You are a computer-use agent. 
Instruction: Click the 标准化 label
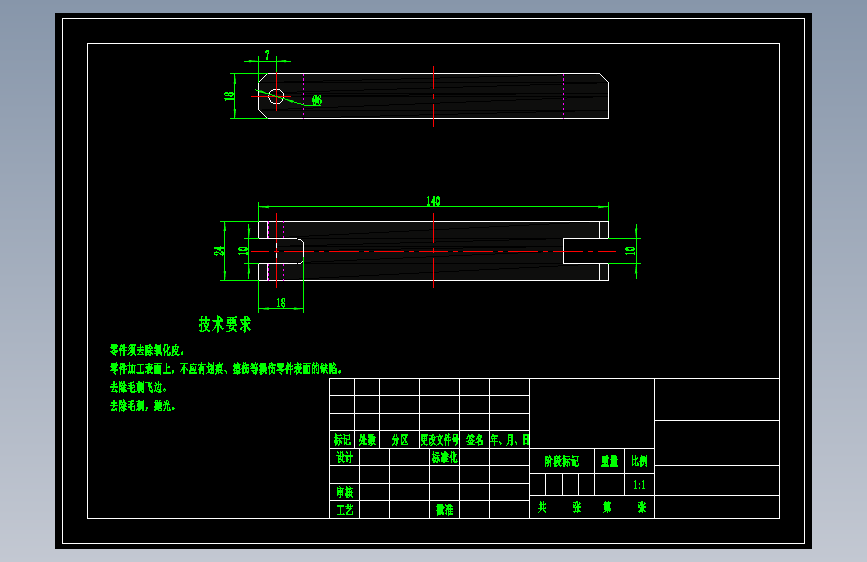click(445, 457)
